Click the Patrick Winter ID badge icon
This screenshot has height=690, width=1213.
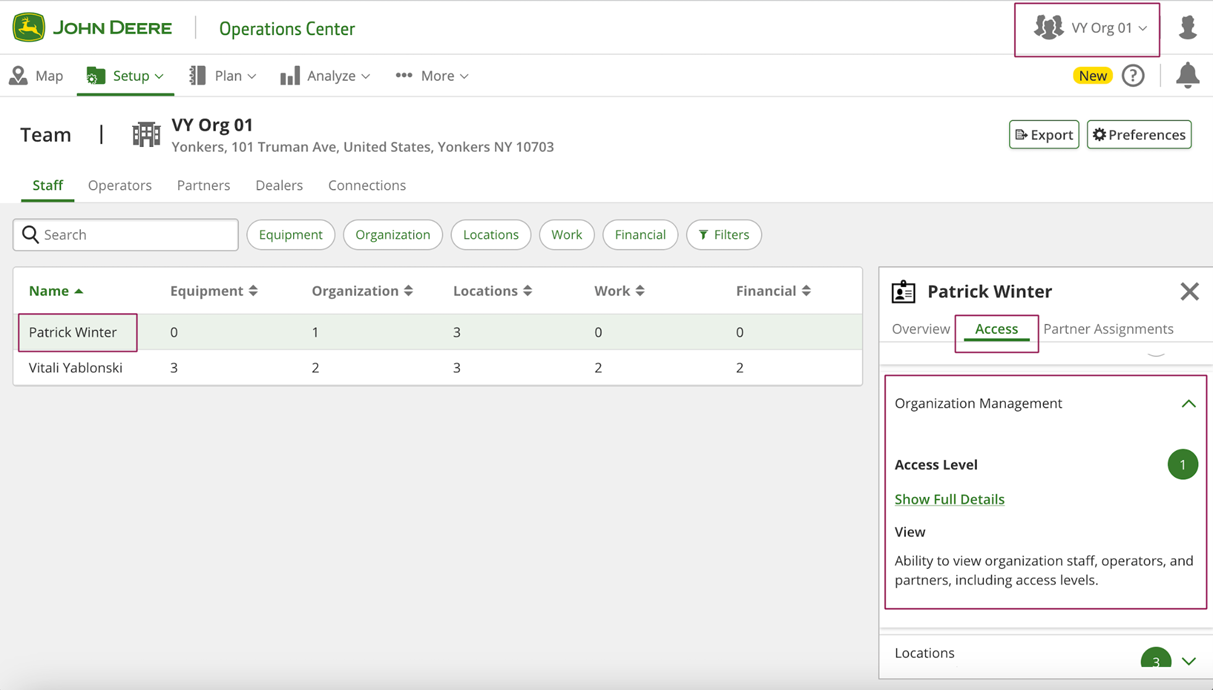(903, 292)
